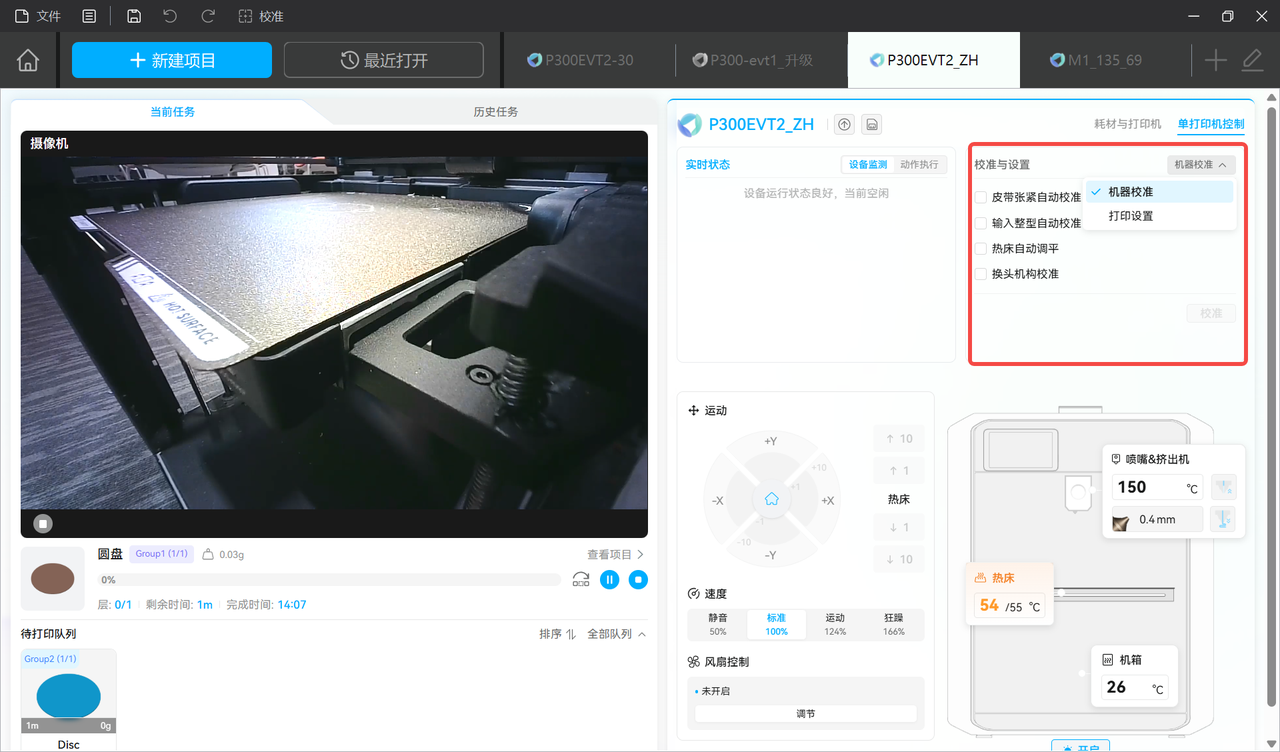
Task: Switch to the P300EVT2-30 device tab
Action: pyautogui.click(x=589, y=60)
